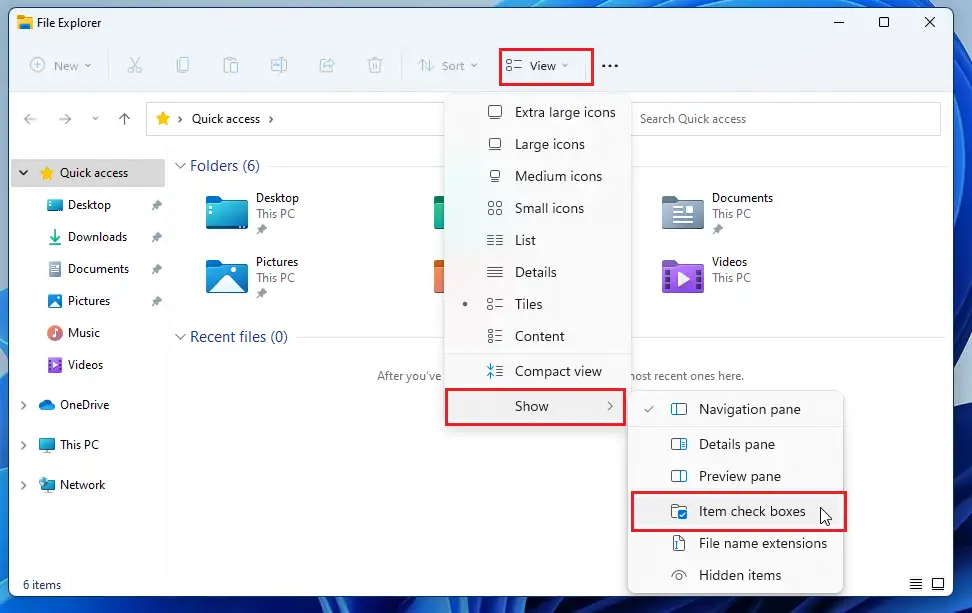Click chevron after Quick access in address bar
The width and height of the screenshot is (972, 613).
271,119
